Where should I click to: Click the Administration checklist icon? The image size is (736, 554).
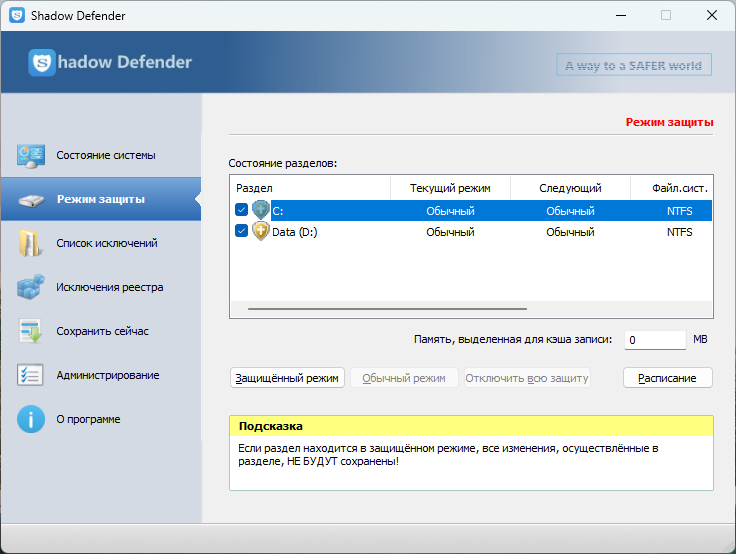pos(31,375)
